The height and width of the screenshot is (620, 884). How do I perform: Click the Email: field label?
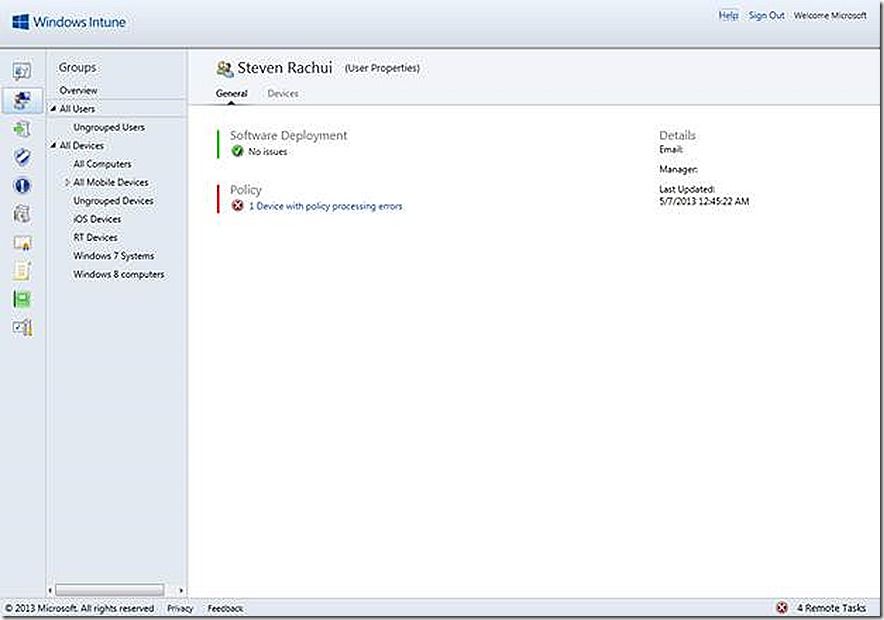(x=671, y=149)
